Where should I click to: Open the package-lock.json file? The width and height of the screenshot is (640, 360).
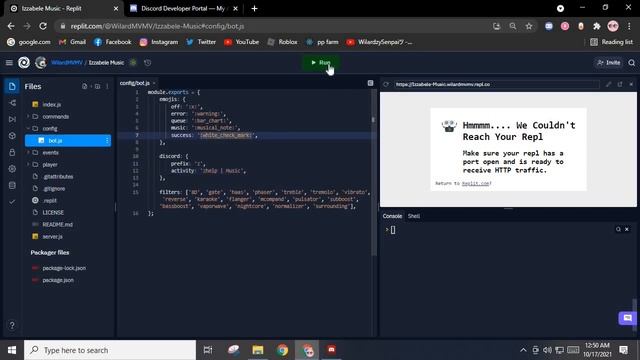pyautogui.click(x=64, y=268)
